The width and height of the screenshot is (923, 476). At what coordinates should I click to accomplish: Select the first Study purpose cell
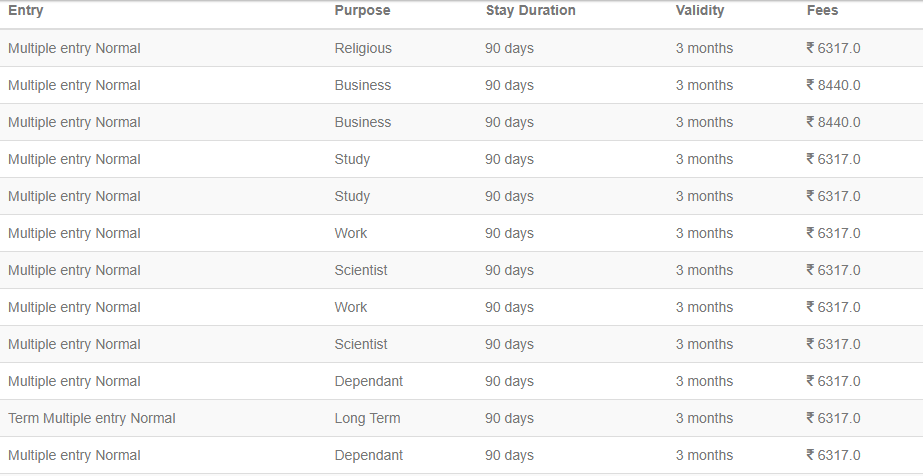pyautogui.click(x=352, y=159)
